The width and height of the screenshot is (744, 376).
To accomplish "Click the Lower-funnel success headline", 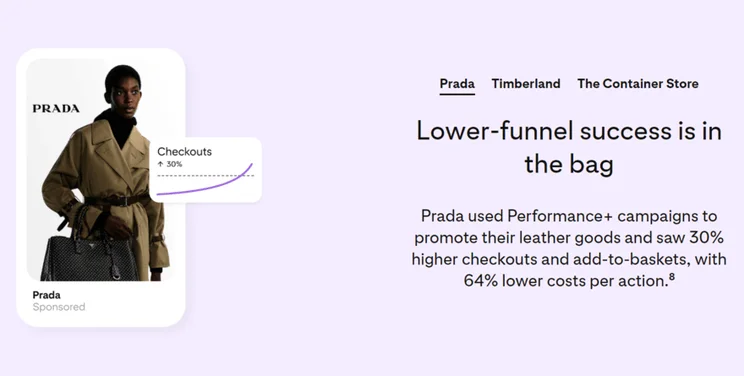I will [x=569, y=147].
